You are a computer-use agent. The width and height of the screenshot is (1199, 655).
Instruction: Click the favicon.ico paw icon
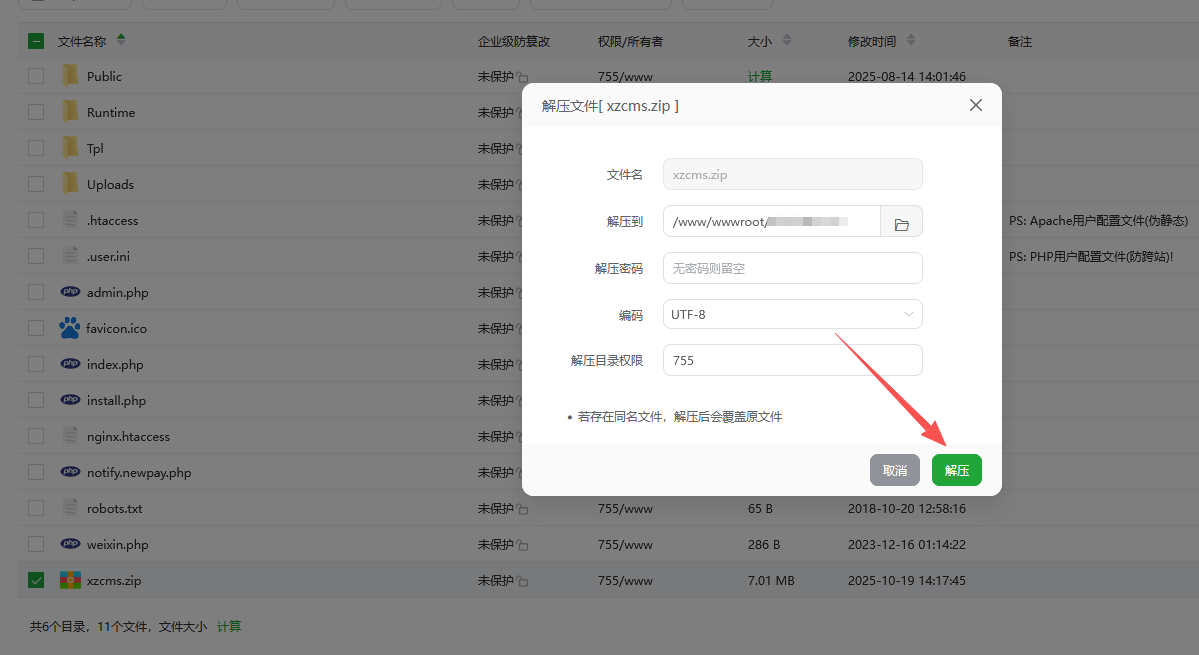click(x=70, y=328)
